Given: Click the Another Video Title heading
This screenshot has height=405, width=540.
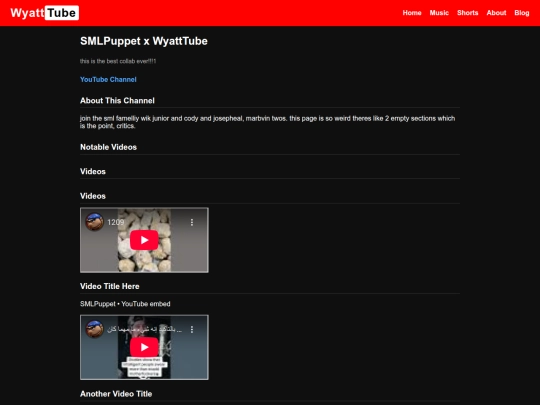Looking at the screenshot, I should pos(116,394).
